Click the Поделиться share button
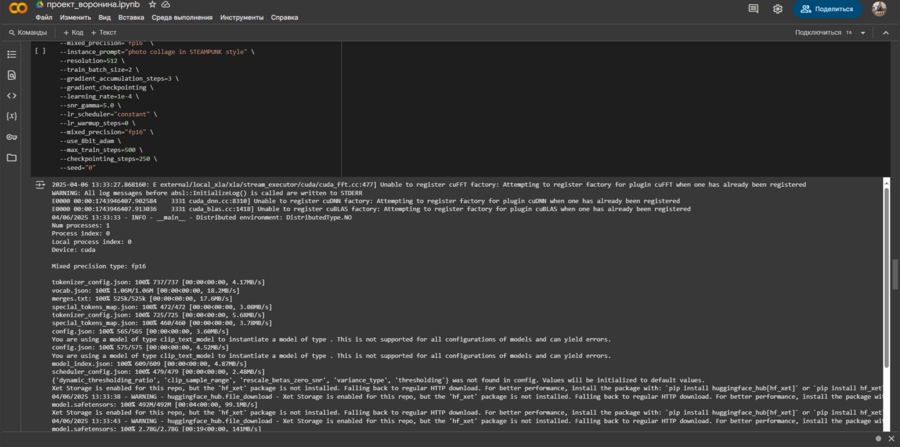The height and width of the screenshot is (447, 900). [x=827, y=9]
